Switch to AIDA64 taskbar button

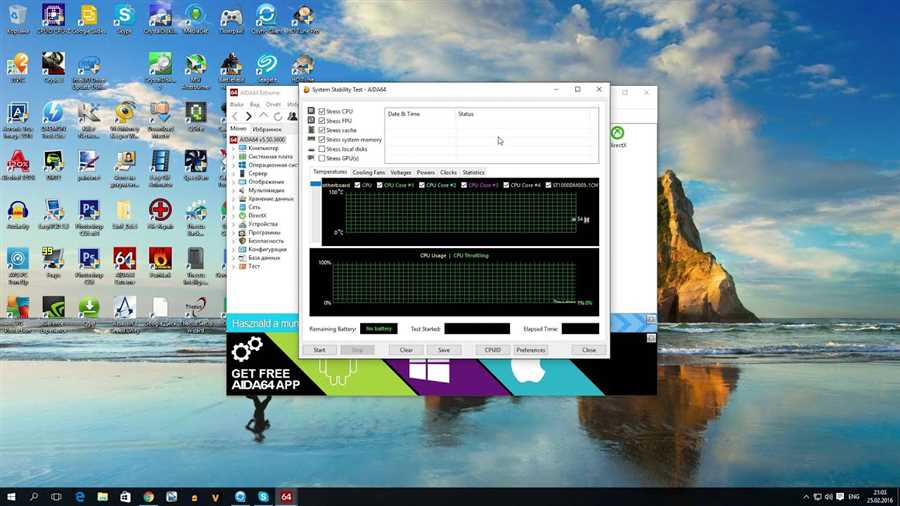pyautogui.click(x=286, y=496)
